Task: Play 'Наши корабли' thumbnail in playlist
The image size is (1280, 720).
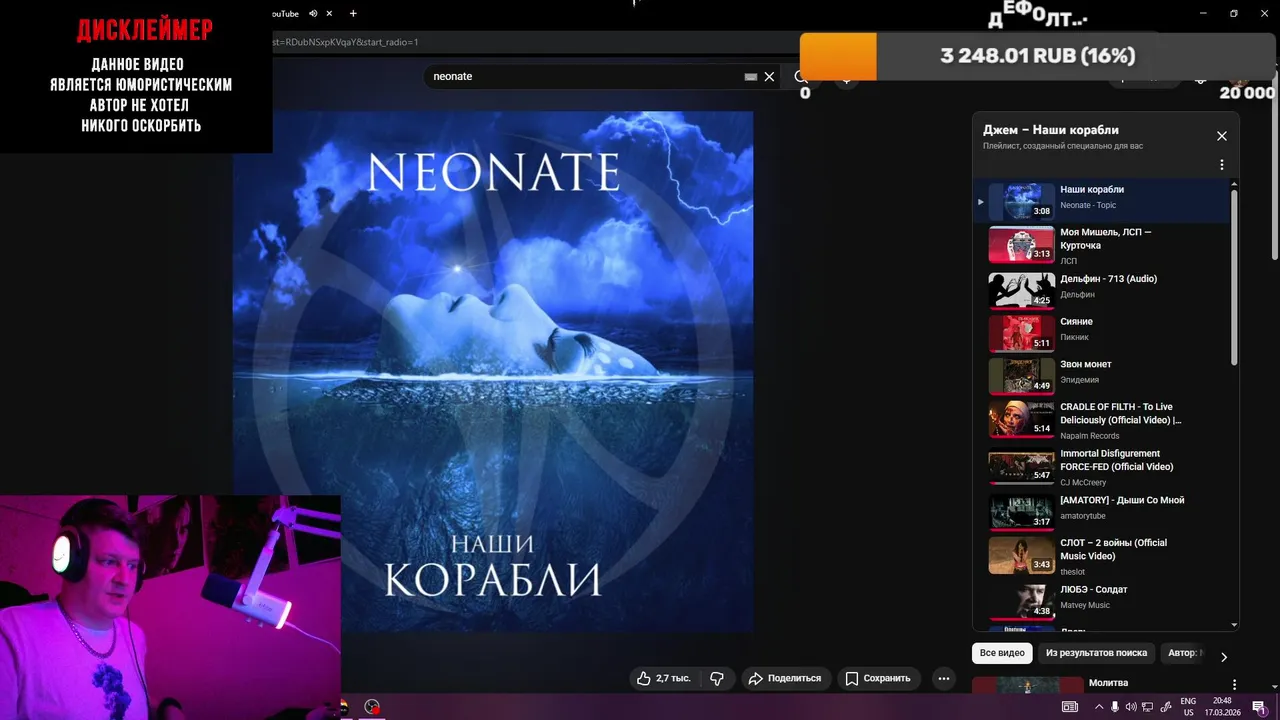Action: tap(1021, 201)
